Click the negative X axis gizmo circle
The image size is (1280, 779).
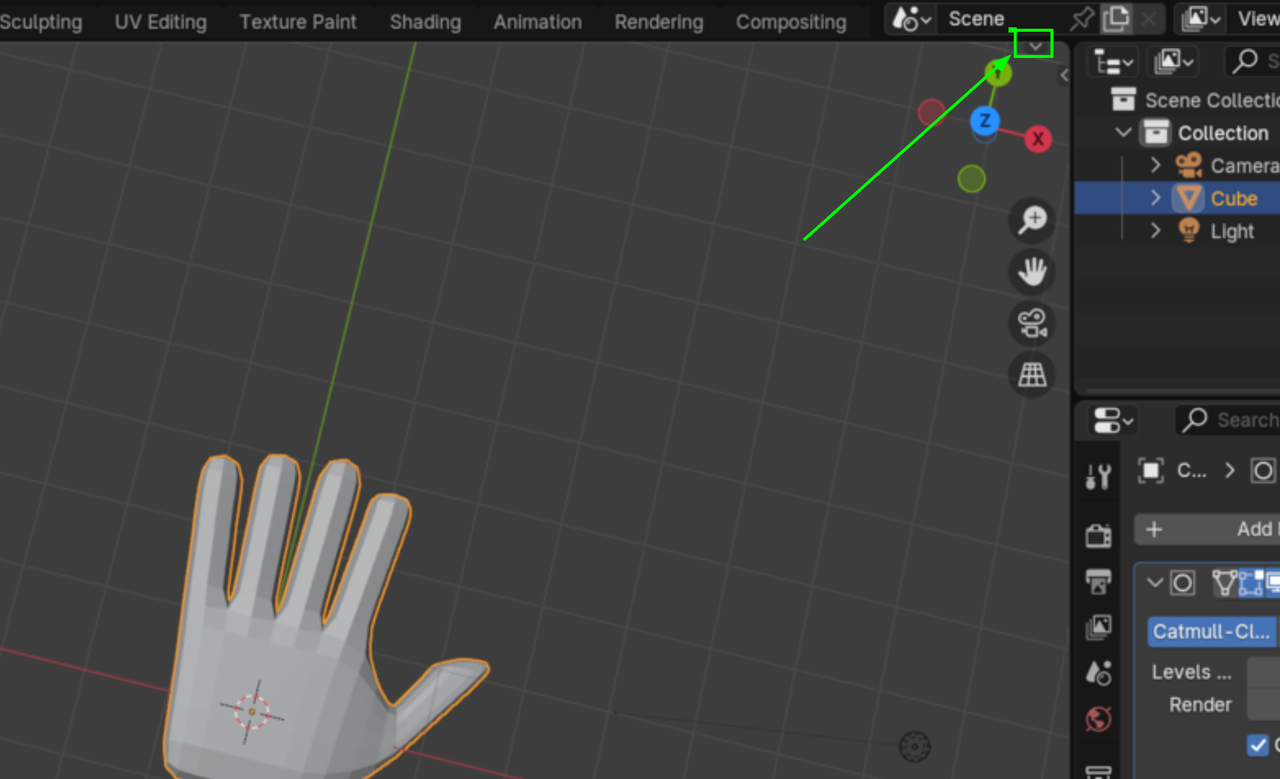point(932,112)
